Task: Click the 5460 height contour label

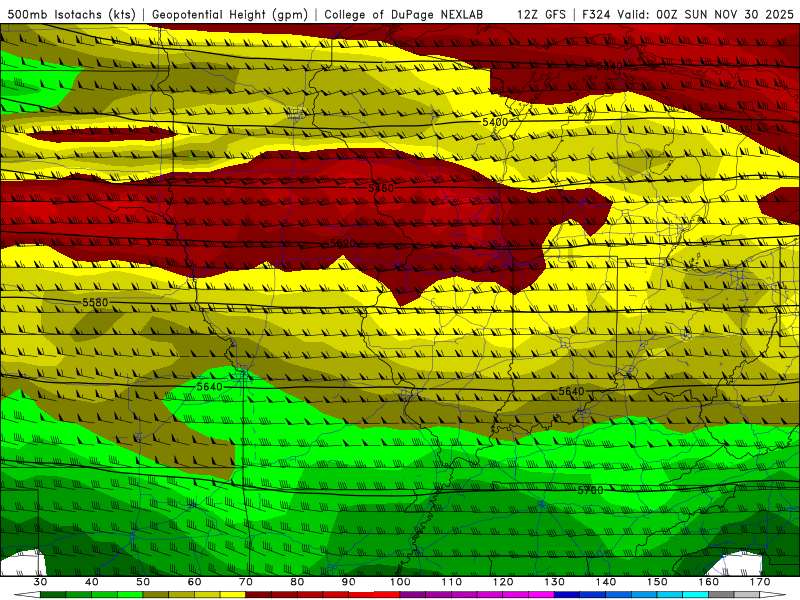Action: [x=381, y=188]
